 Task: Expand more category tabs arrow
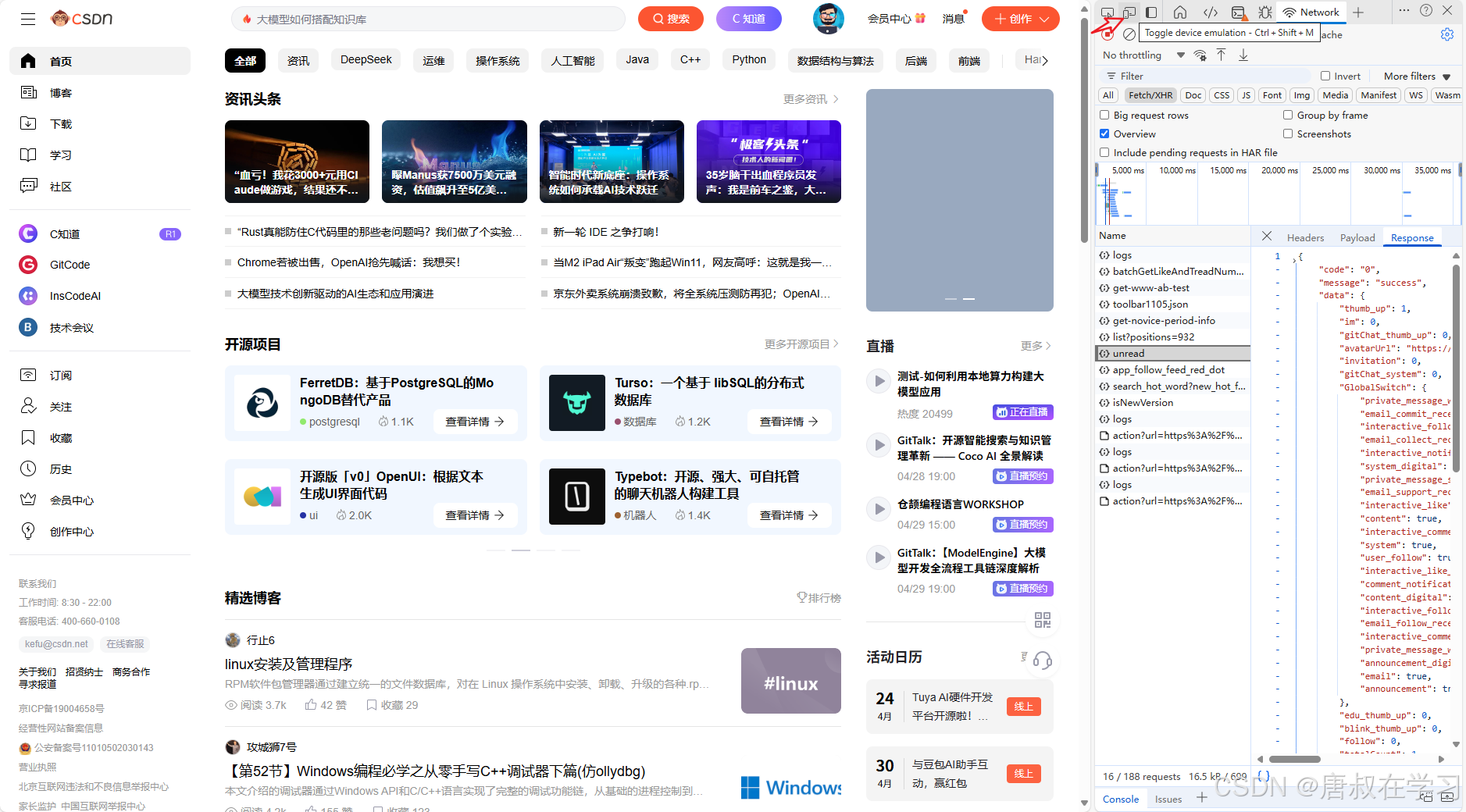(x=1045, y=60)
